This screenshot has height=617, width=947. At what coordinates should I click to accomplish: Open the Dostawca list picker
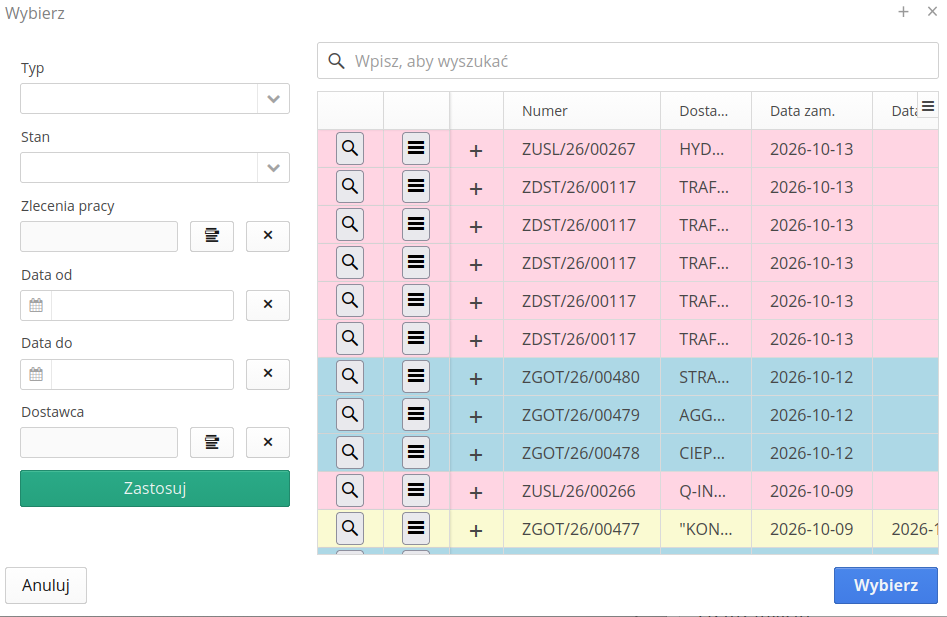pyautogui.click(x=212, y=443)
